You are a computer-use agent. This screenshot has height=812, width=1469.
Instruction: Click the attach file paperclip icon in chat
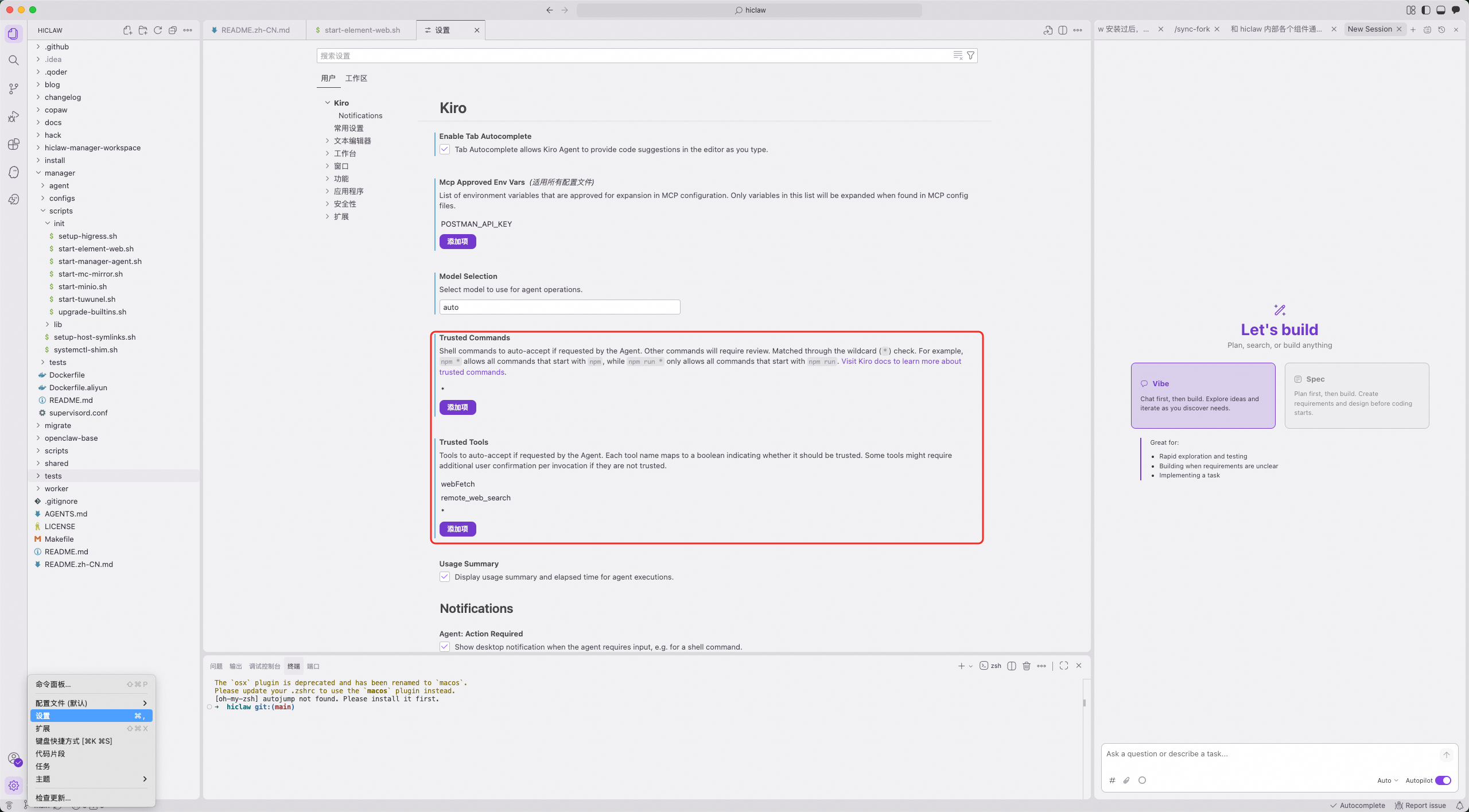(1126, 780)
